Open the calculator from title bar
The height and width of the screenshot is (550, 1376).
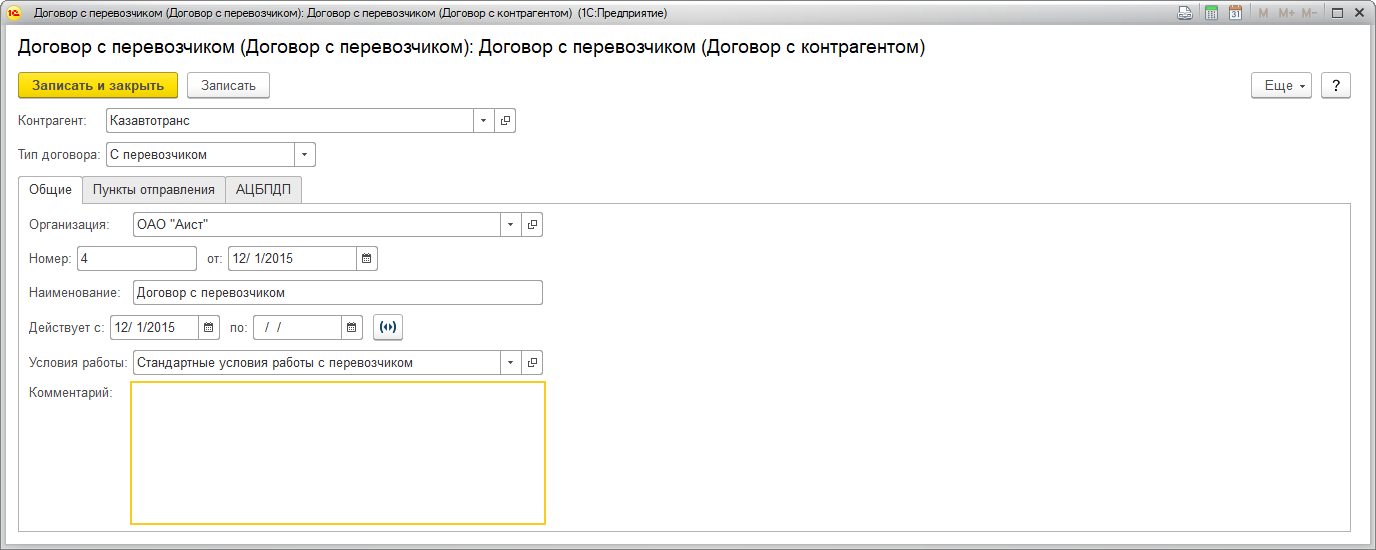click(1211, 13)
